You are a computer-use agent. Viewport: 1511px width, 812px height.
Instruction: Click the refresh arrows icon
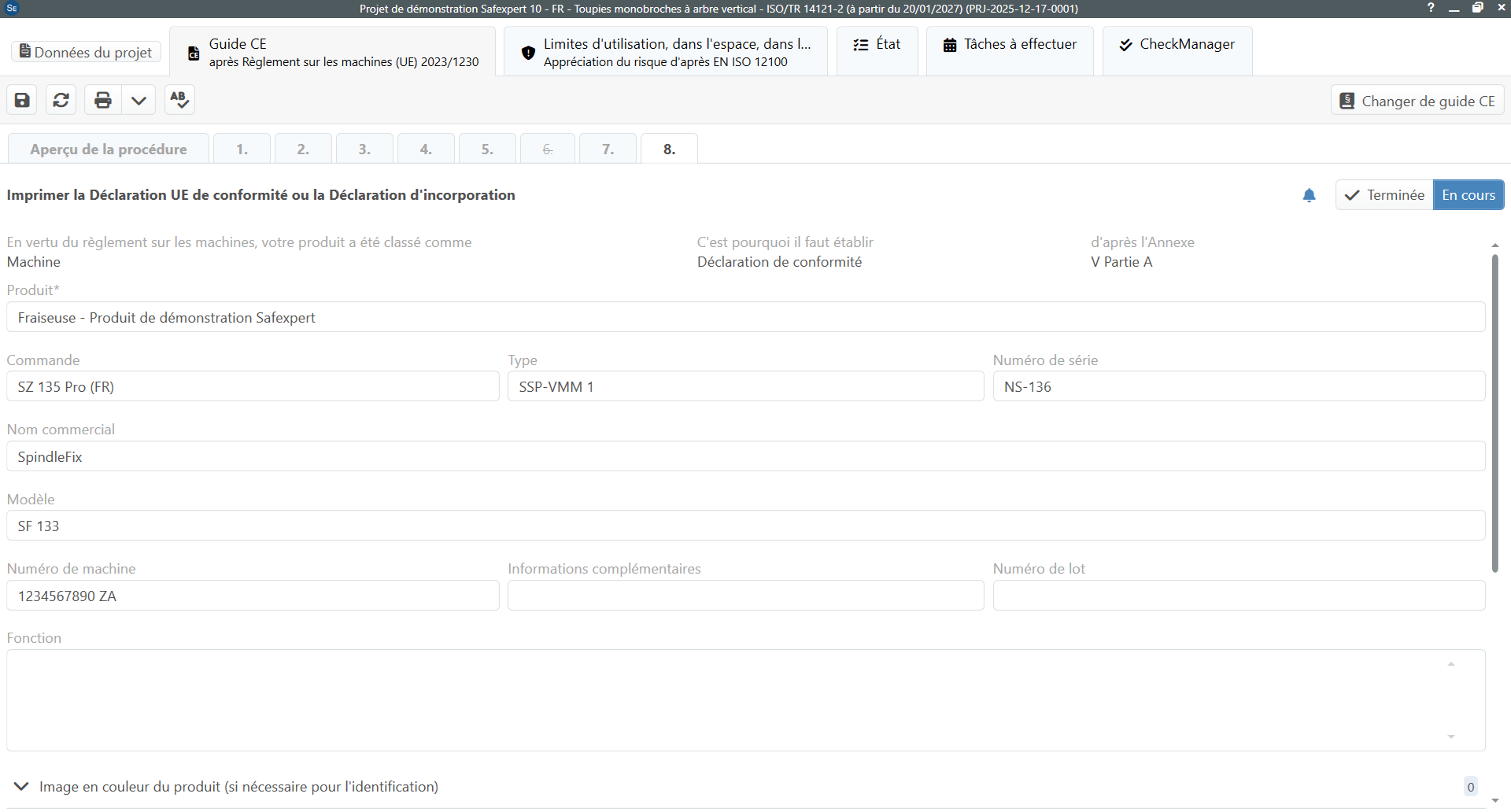(x=61, y=100)
